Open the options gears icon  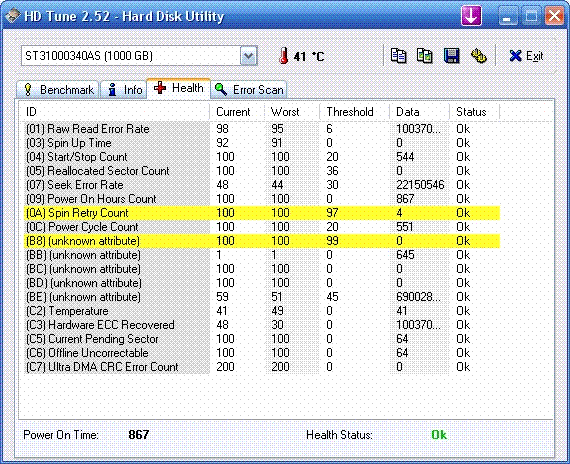(x=478, y=56)
